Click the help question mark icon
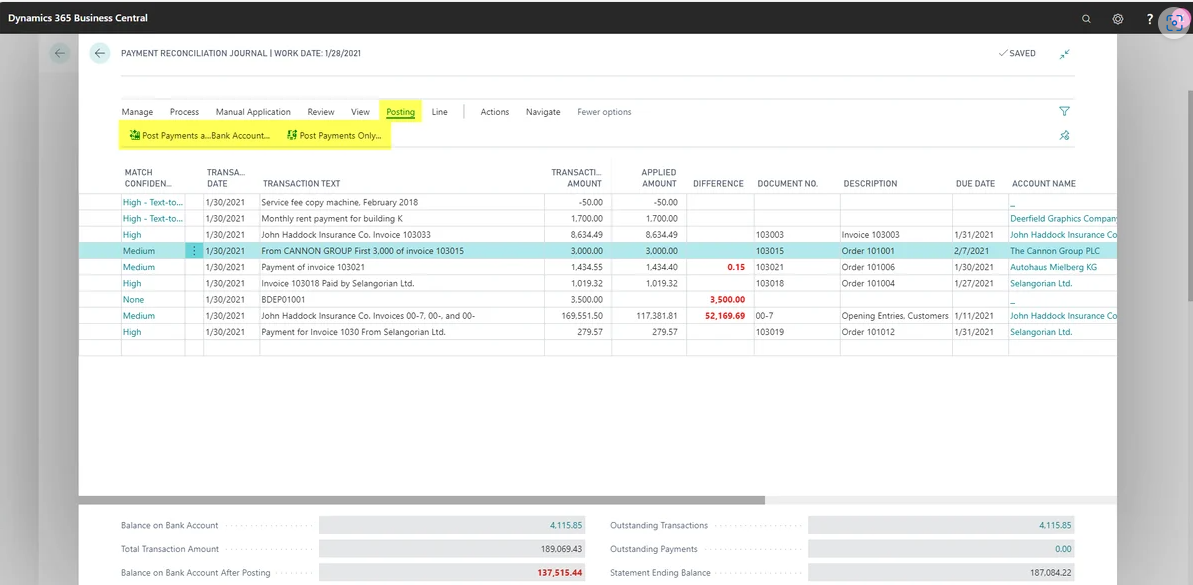Image resolution: width=1193 pixels, height=585 pixels. pos(1150,18)
